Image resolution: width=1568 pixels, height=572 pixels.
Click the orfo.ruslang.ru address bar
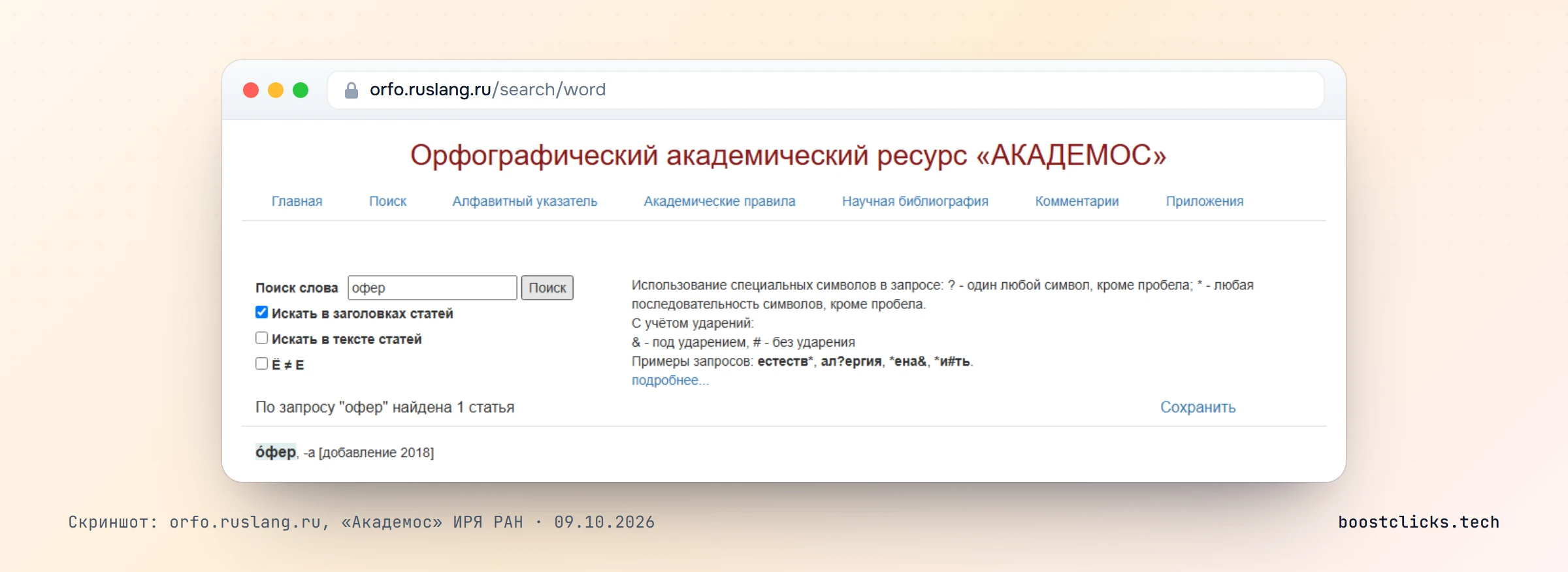[826, 90]
